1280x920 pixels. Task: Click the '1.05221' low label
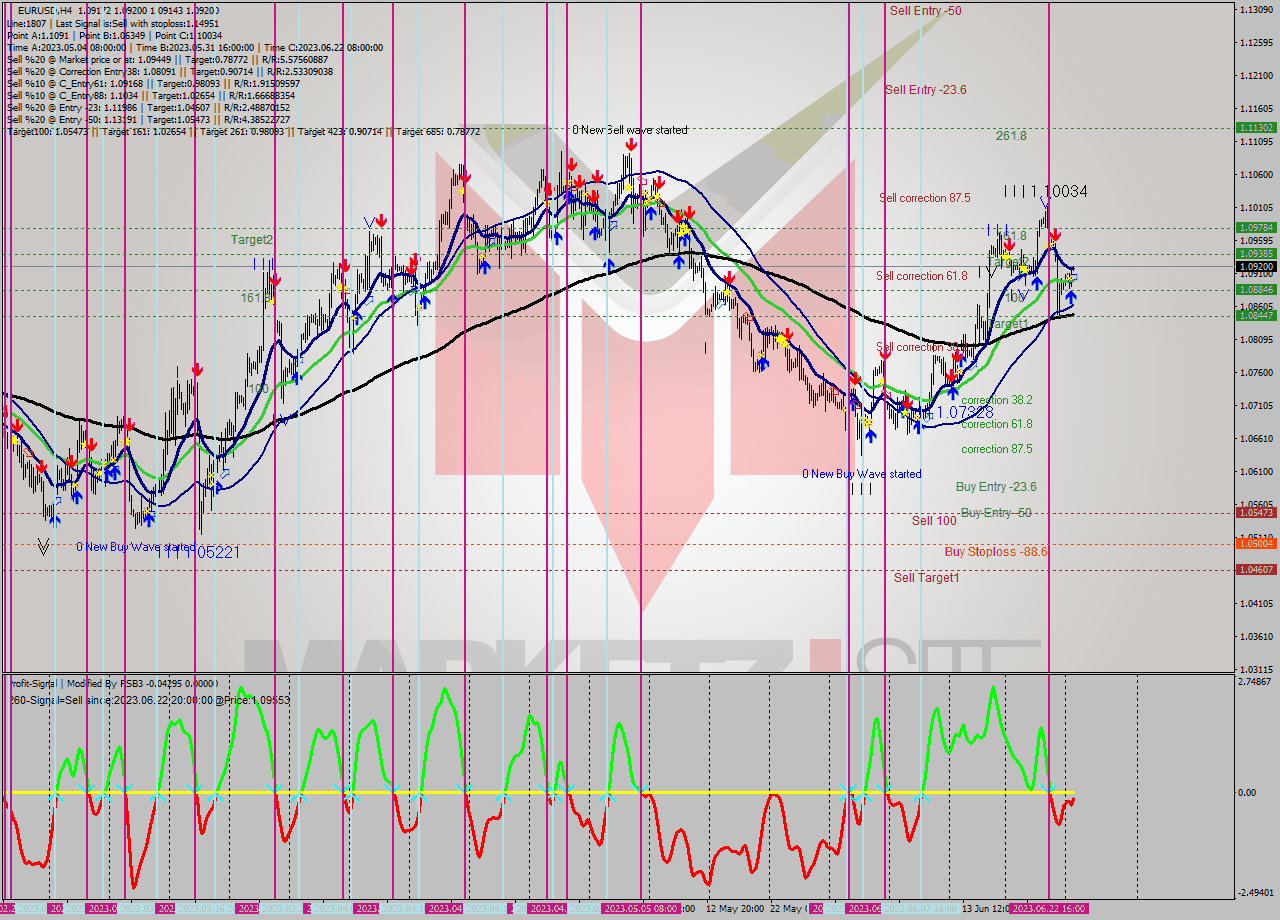[x=211, y=552]
